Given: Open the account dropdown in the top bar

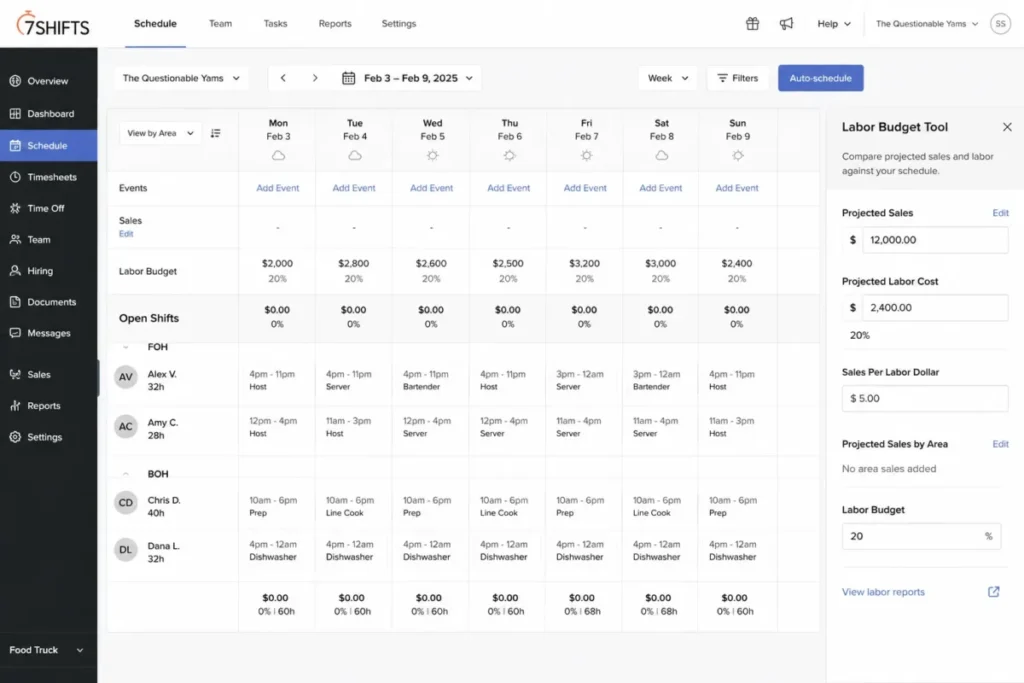Looking at the screenshot, I should [927, 24].
